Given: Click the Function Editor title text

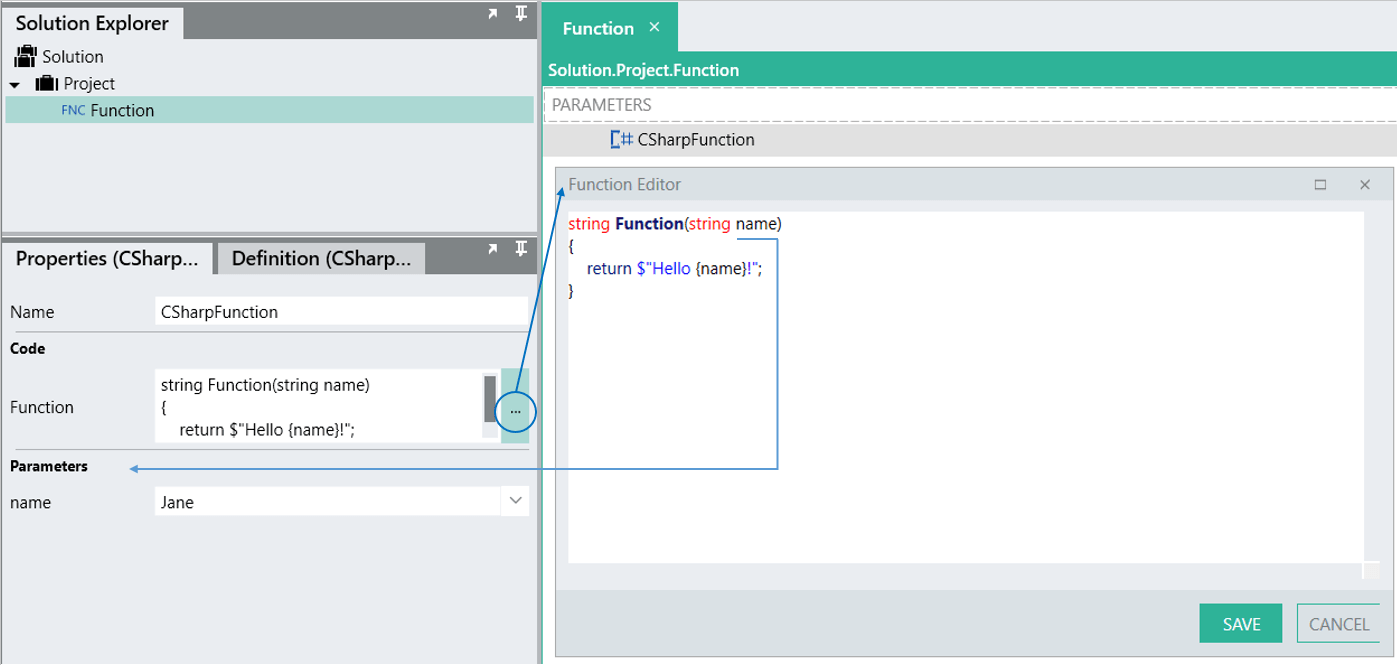Looking at the screenshot, I should [624, 184].
